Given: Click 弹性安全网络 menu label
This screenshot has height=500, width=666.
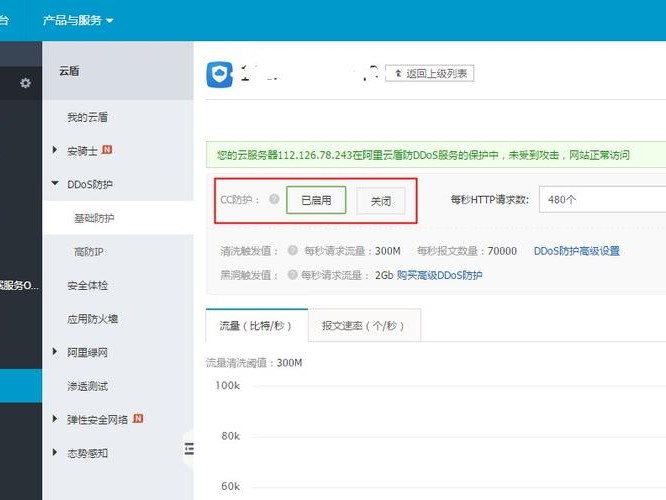Looking at the screenshot, I should click(x=97, y=420).
